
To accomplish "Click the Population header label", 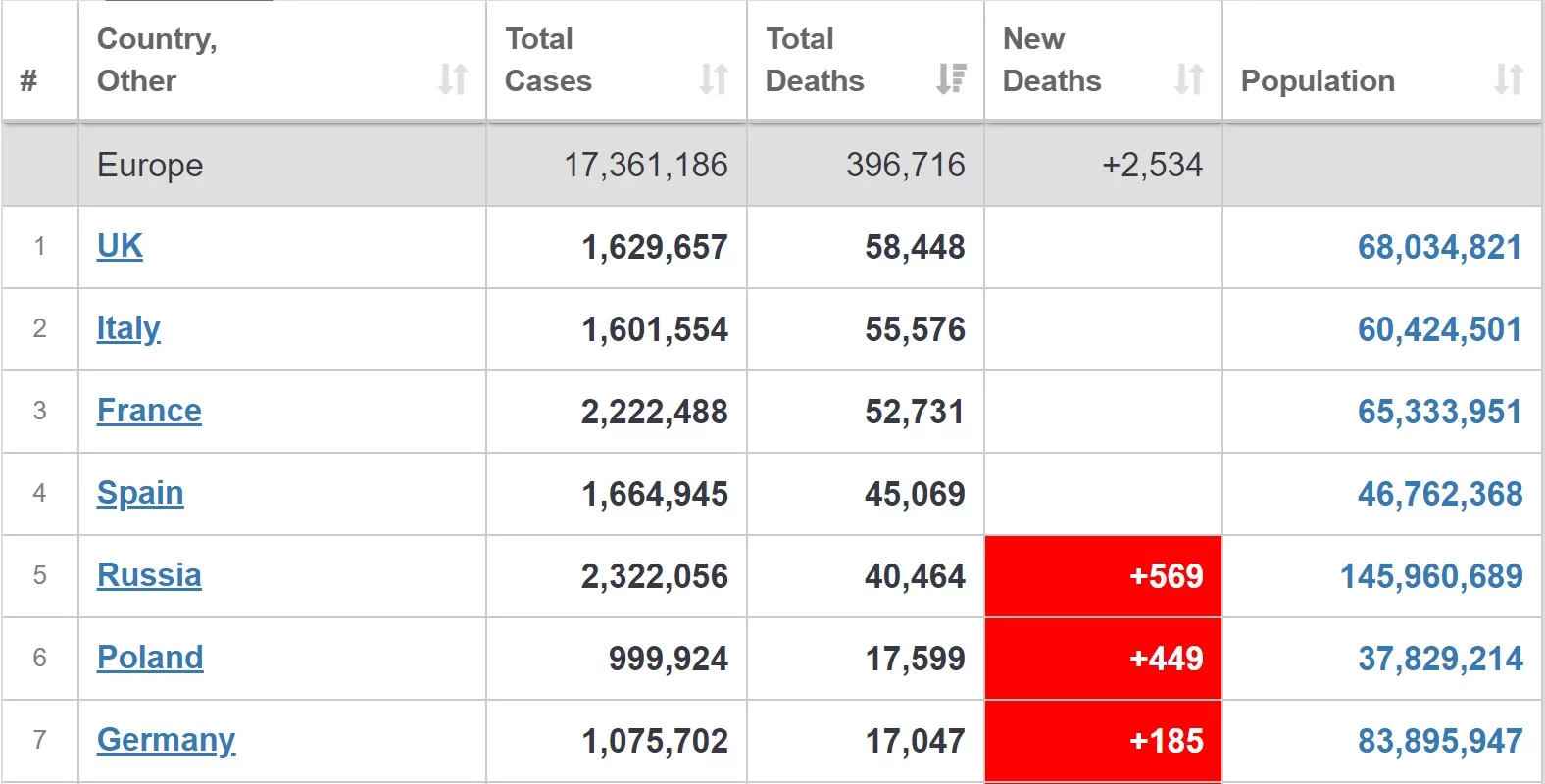I will tap(1318, 80).
